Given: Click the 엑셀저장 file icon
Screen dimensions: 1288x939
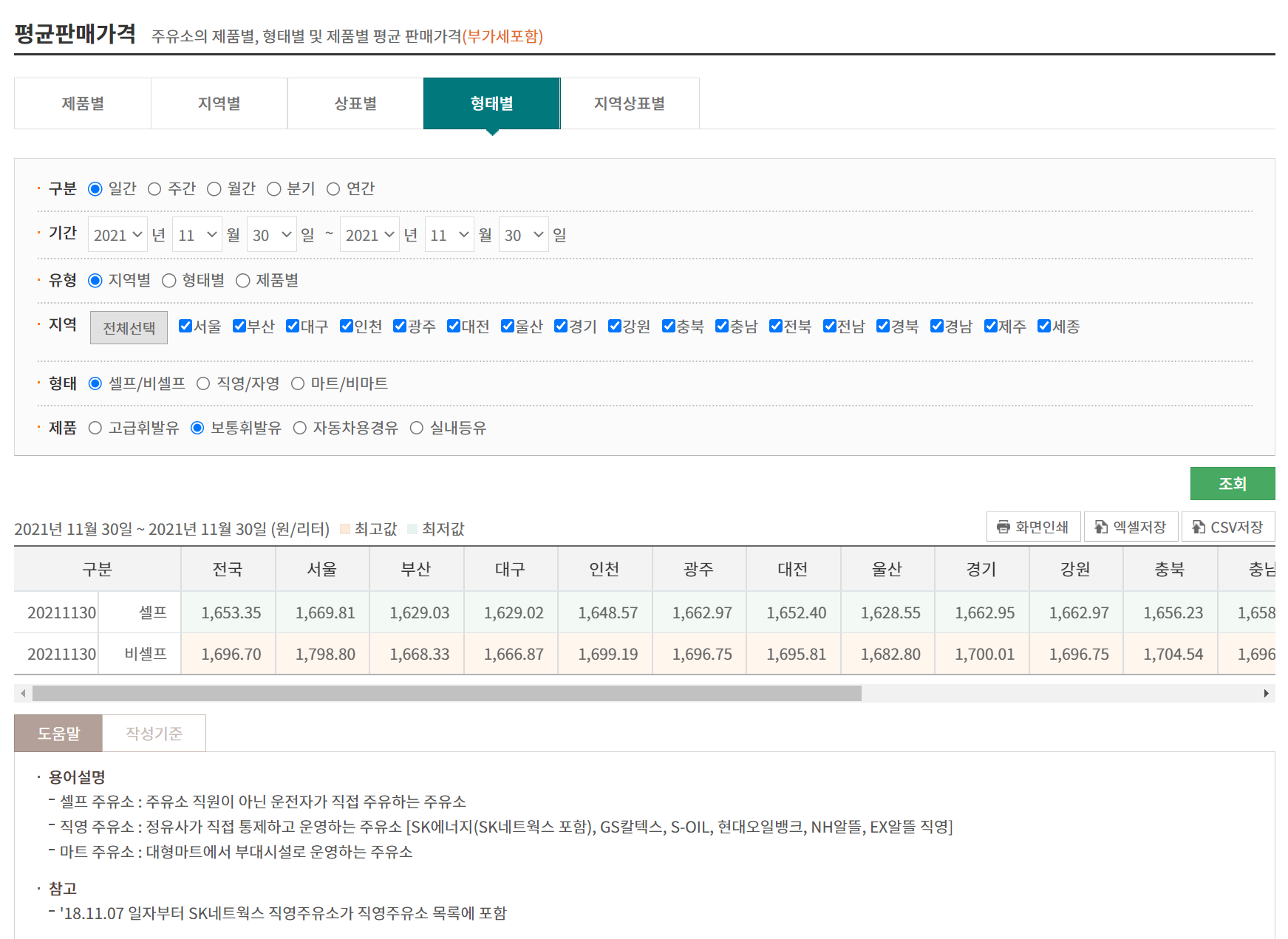Looking at the screenshot, I should [1101, 527].
